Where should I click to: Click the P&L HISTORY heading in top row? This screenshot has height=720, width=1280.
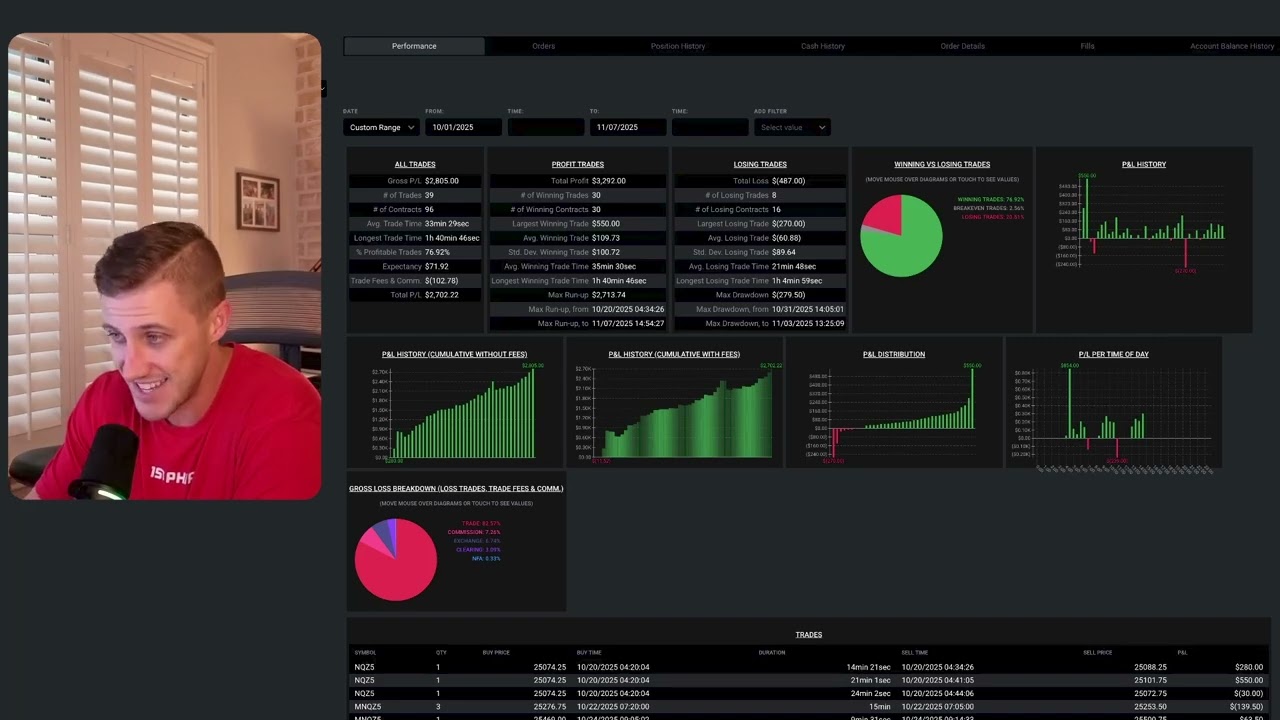[x=1144, y=164]
